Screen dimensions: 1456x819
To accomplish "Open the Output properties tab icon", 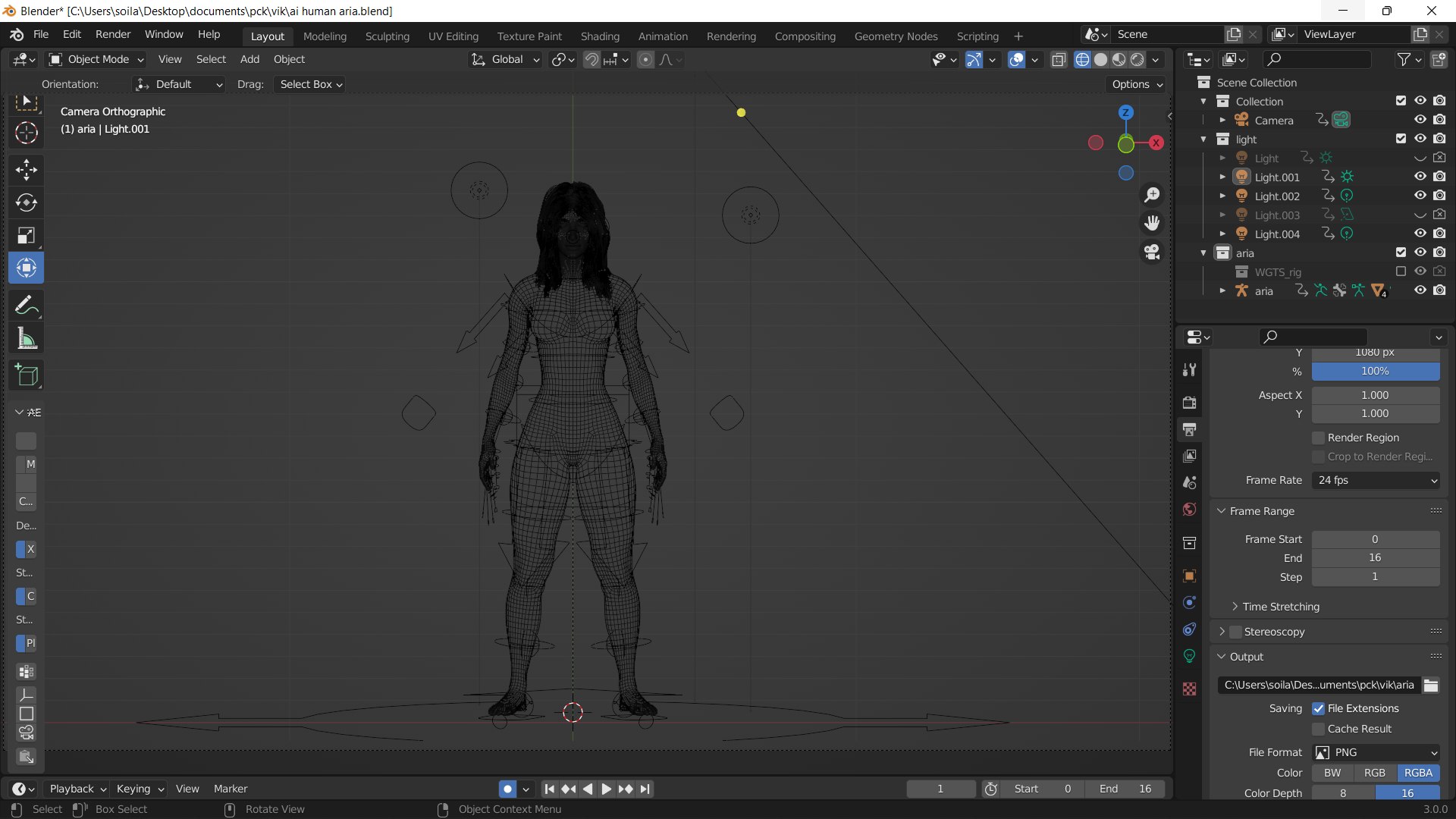I will (1189, 429).
